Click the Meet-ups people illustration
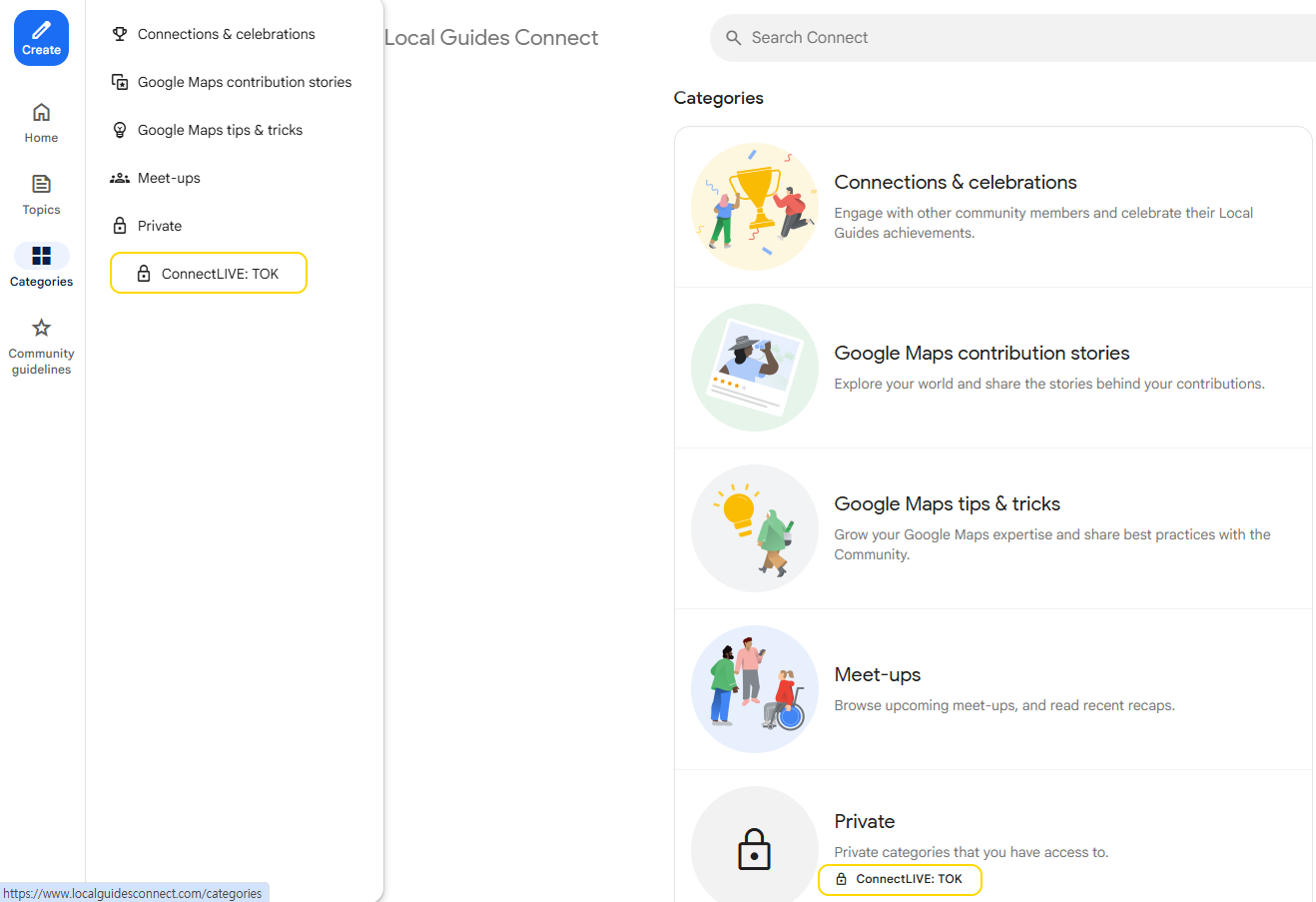1316x902 pixels. 755,689
